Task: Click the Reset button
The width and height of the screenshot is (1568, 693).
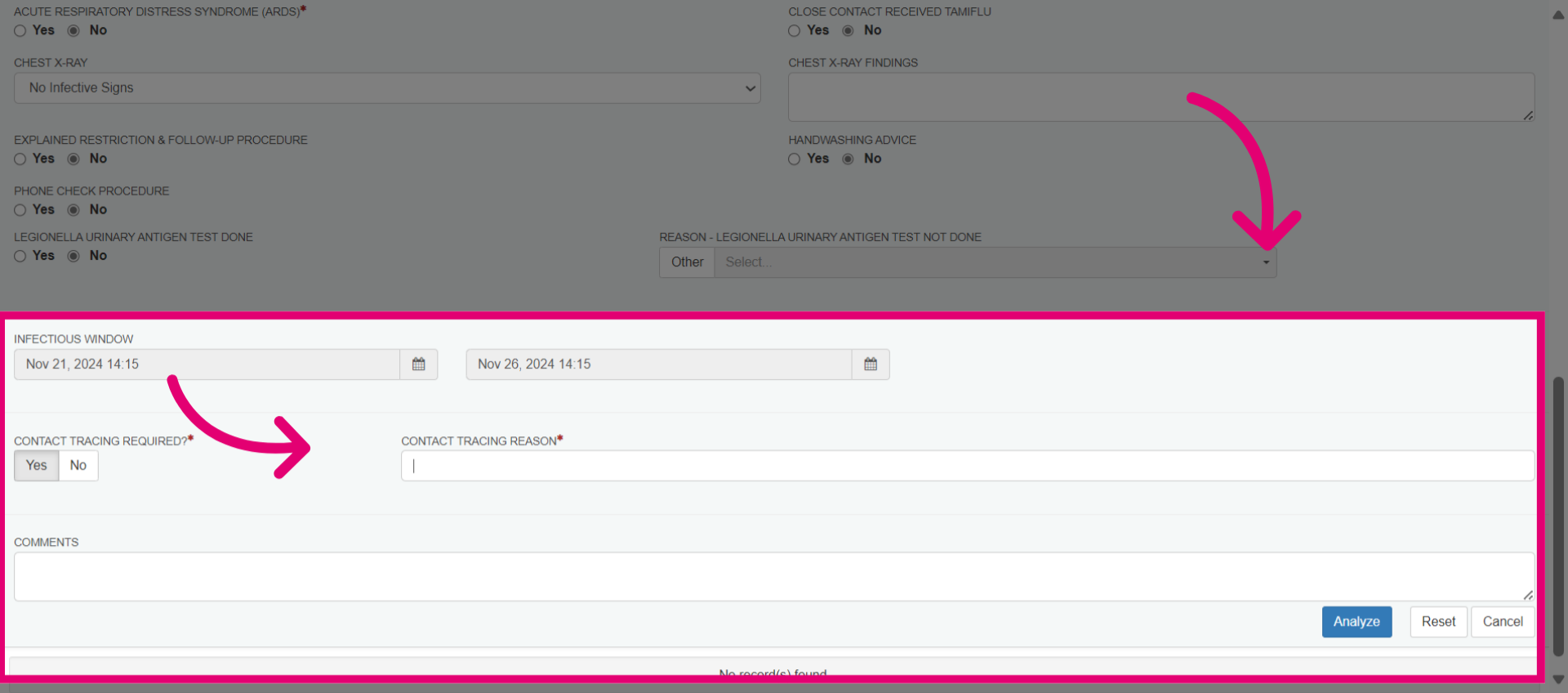Action: pyautogui.click(x=1438, y=622)
